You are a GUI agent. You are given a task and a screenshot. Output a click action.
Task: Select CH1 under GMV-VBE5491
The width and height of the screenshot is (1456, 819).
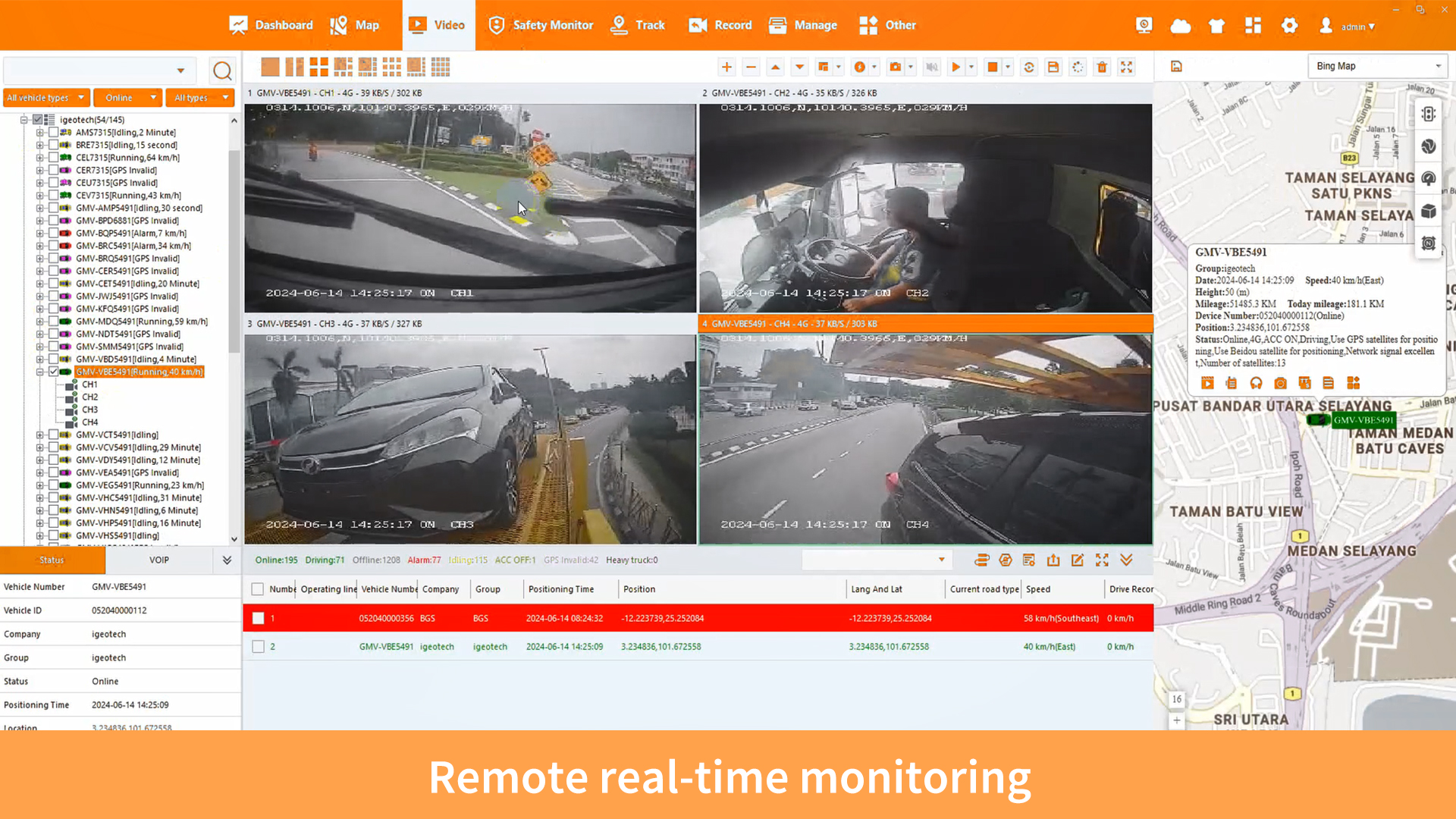tap(89, 384)
